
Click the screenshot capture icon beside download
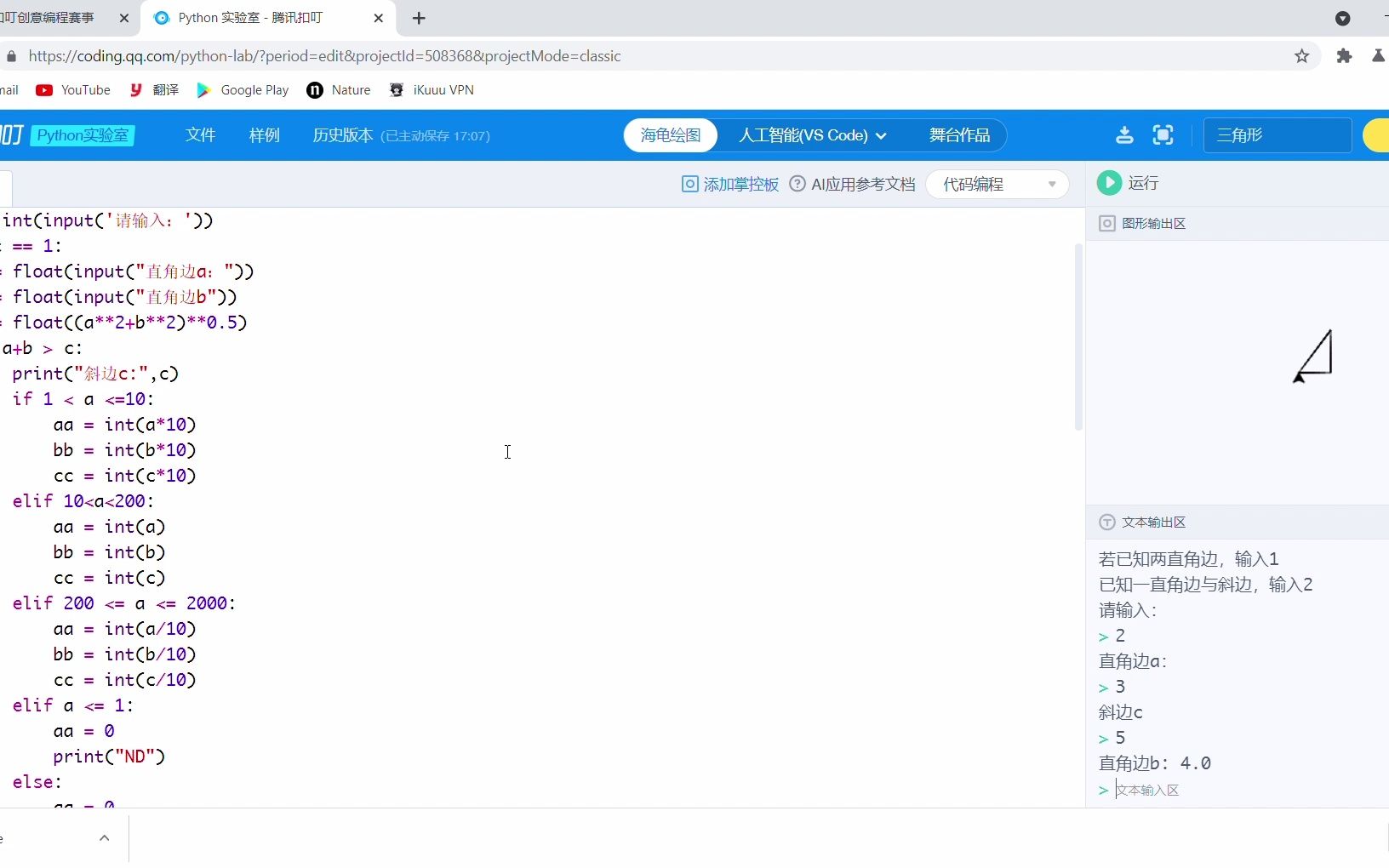tap(1163, 135)
